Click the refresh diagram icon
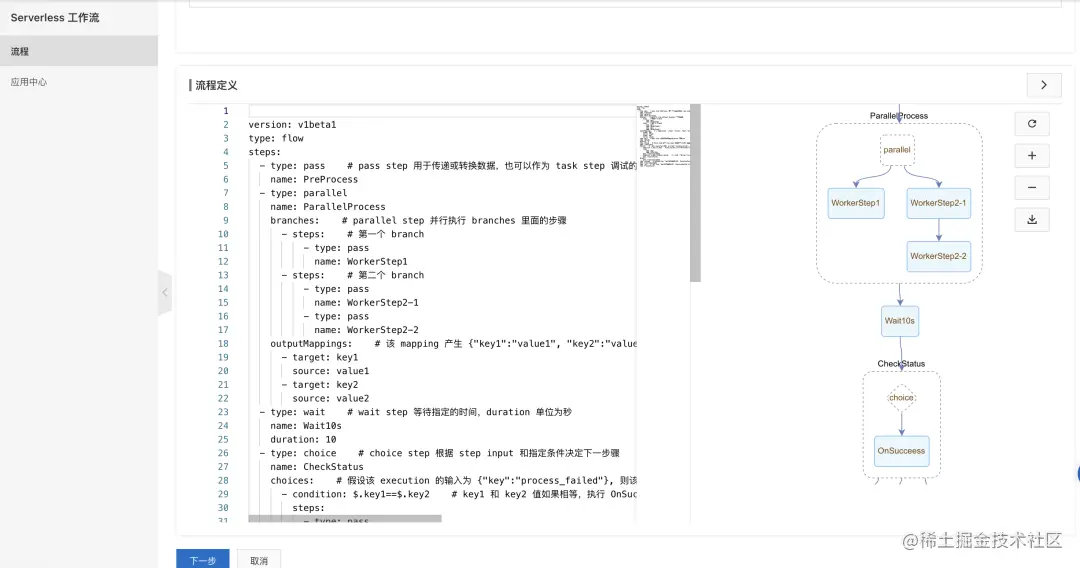The height and width of the screenshot is (568, 1080). (1032, 124)
